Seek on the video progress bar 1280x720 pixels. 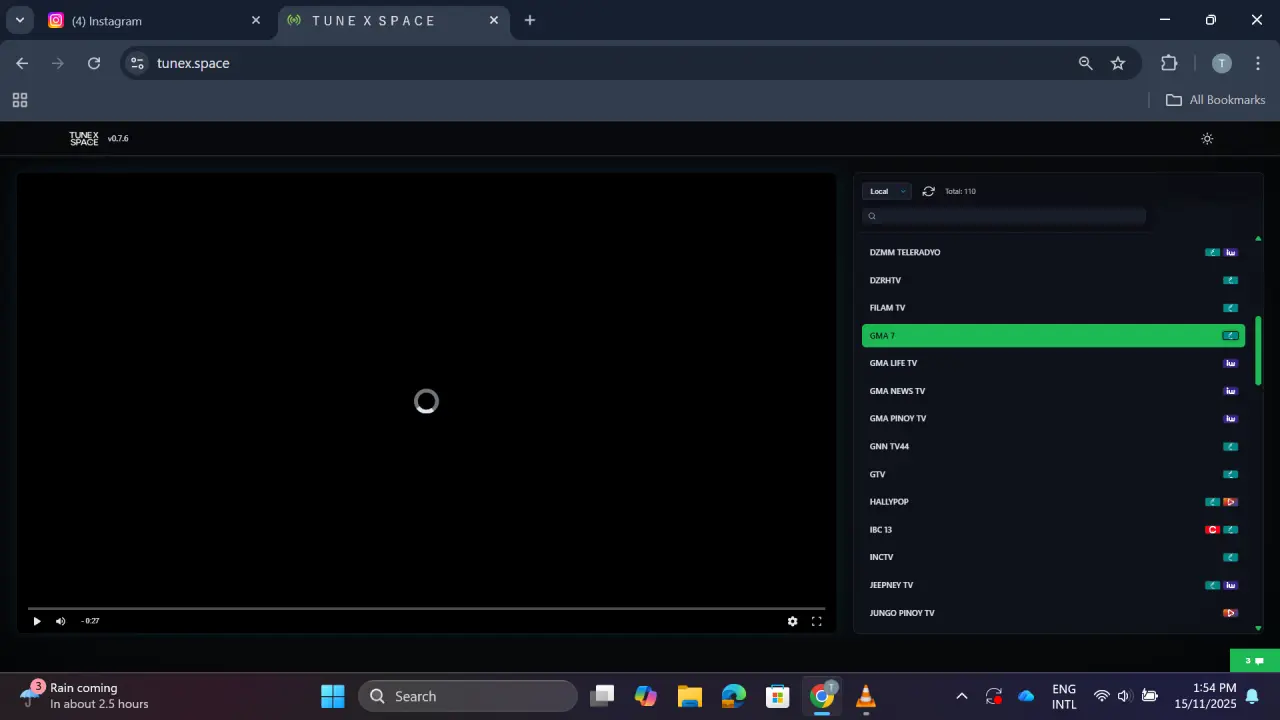click(x=426, y=608)
